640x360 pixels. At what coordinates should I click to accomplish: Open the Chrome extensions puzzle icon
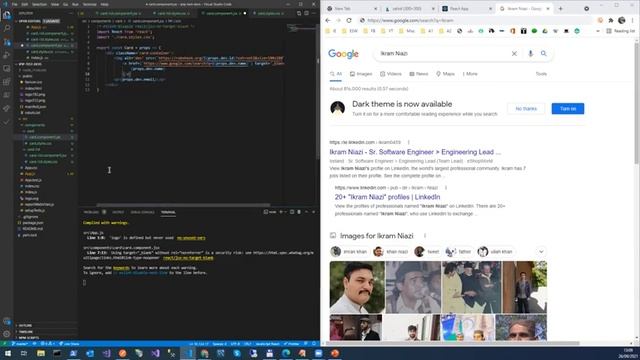[611, 20]
